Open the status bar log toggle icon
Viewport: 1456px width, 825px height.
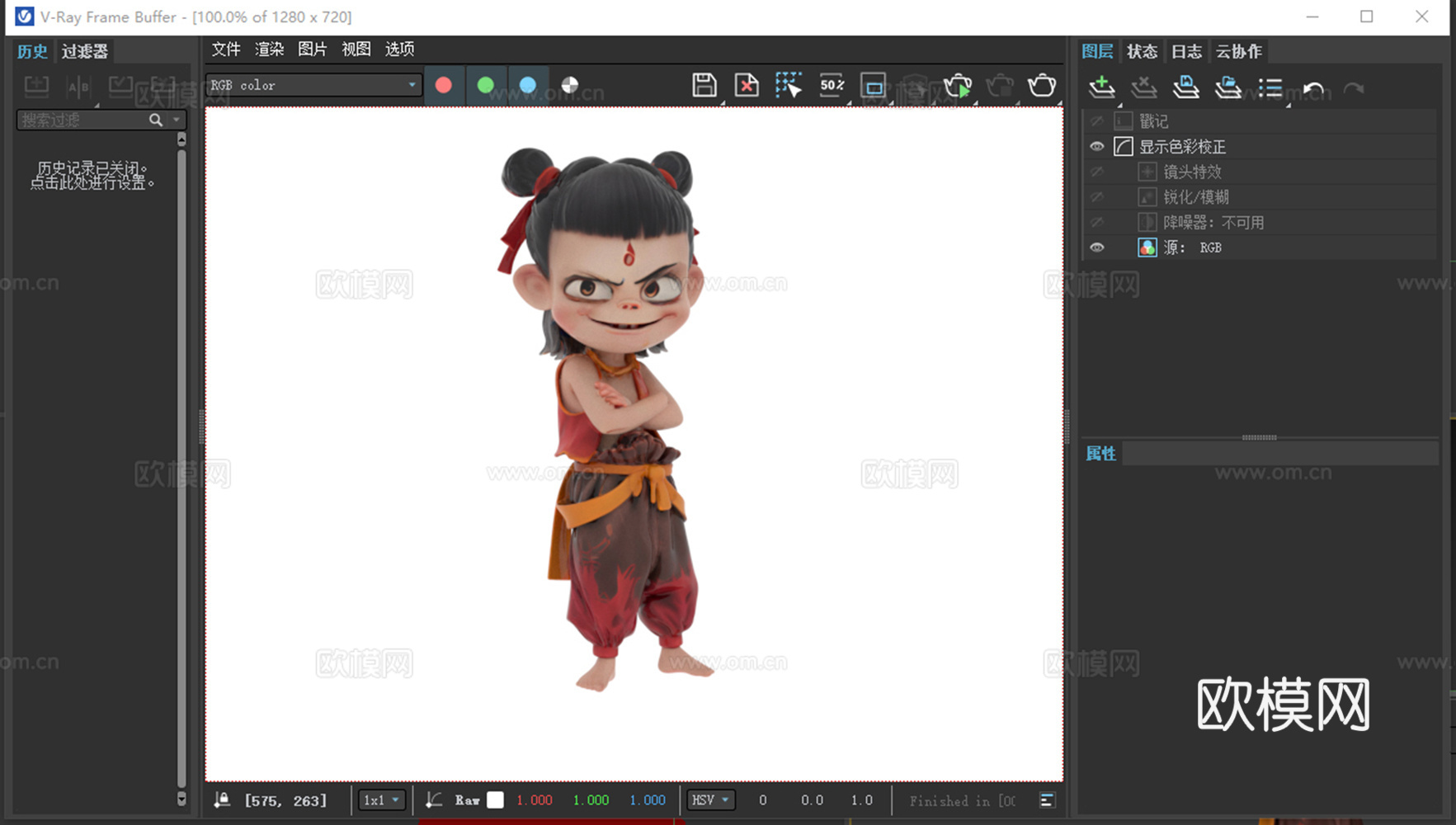[1047, 799]
